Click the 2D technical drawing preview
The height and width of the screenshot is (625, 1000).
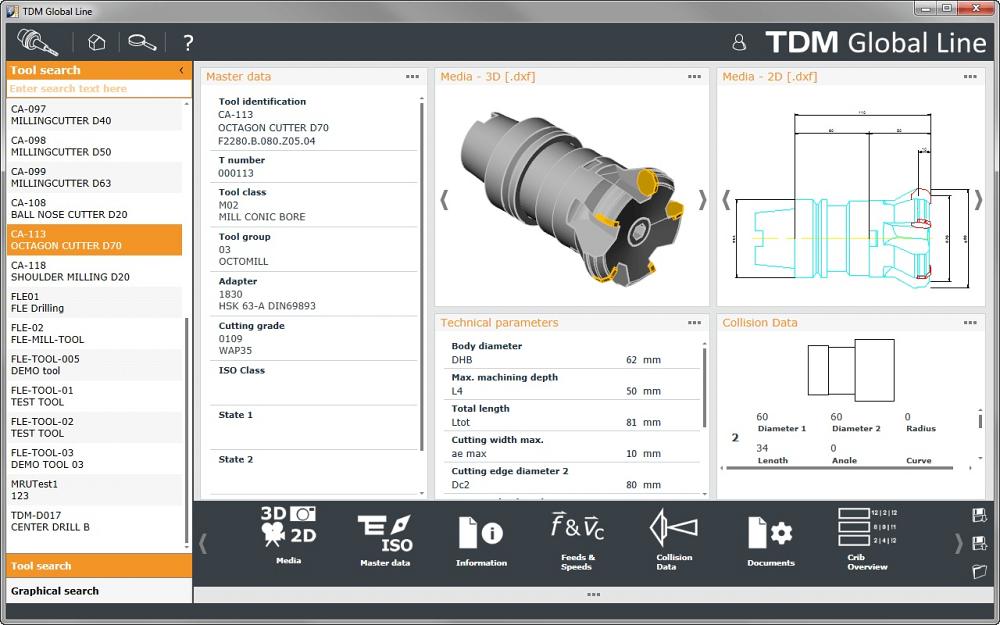point(851,201)
